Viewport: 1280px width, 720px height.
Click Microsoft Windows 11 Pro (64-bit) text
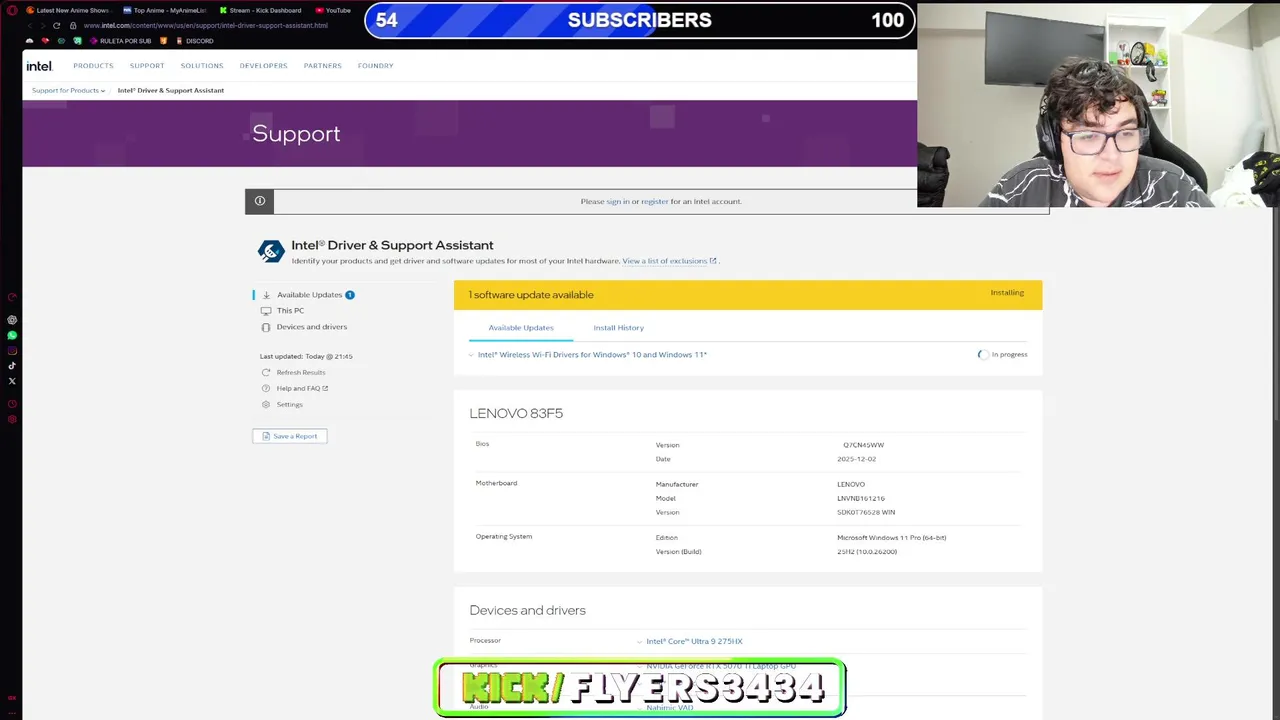click(891, 538)
